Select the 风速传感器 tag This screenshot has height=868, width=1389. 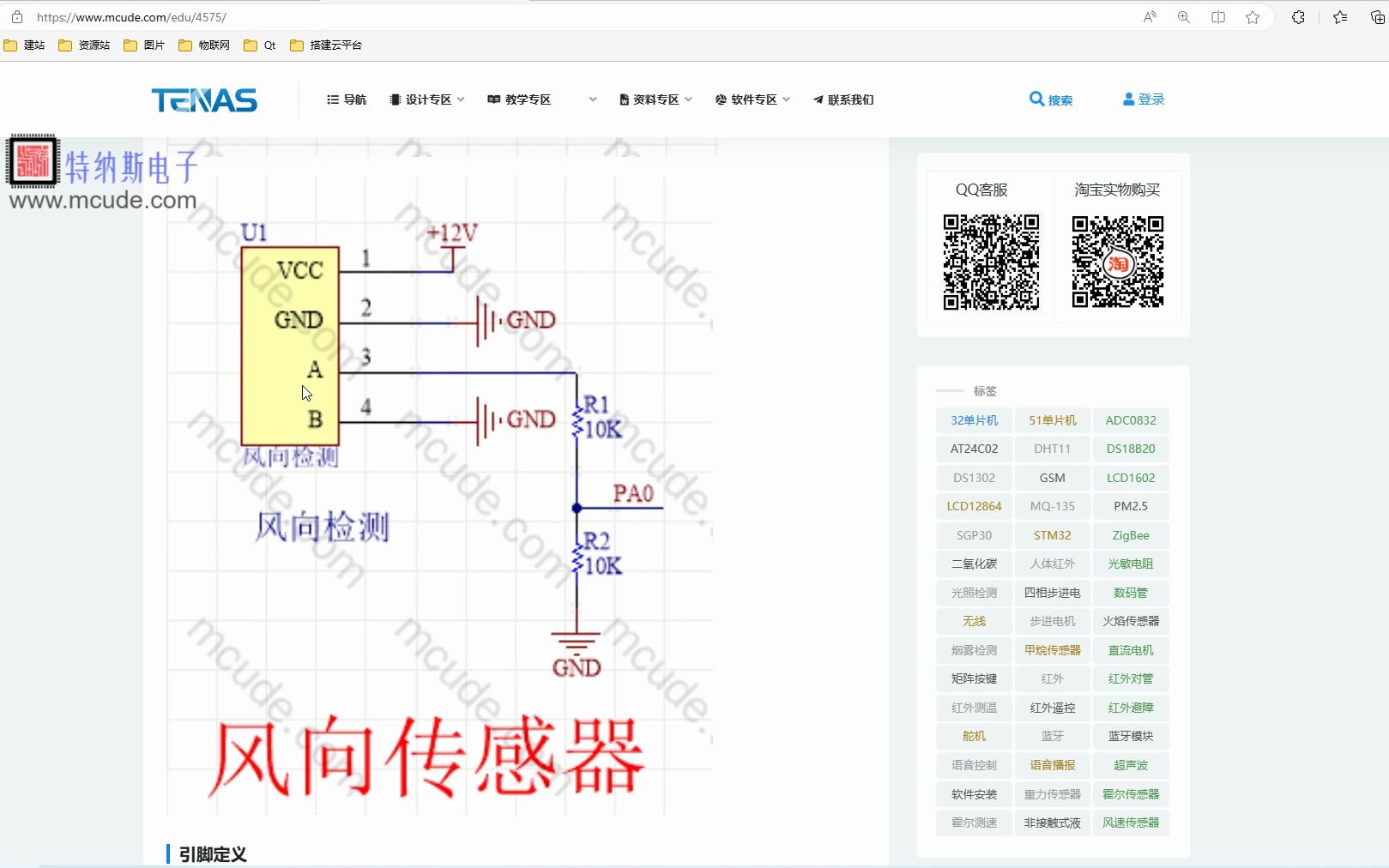1131,823
